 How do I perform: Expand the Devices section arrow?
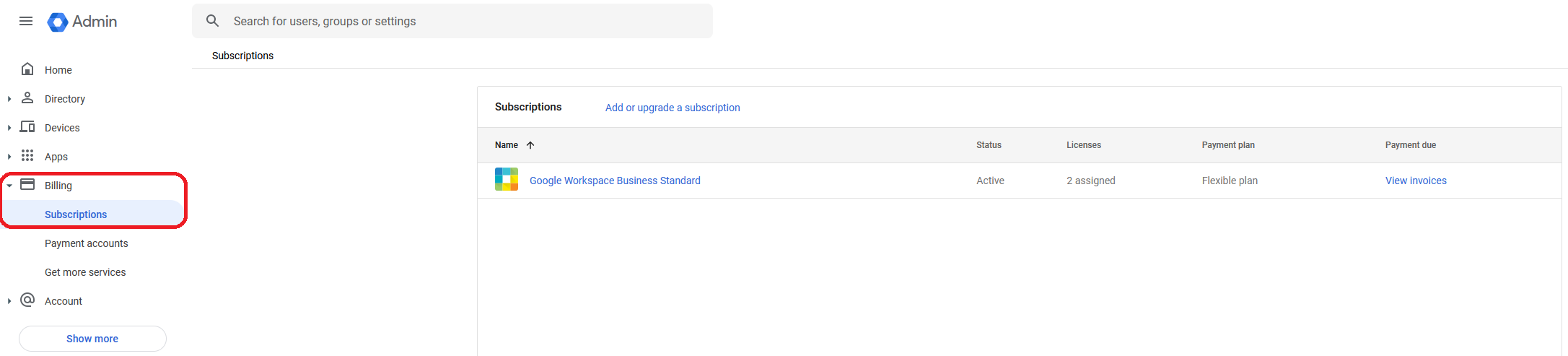[x=9, y=128]
